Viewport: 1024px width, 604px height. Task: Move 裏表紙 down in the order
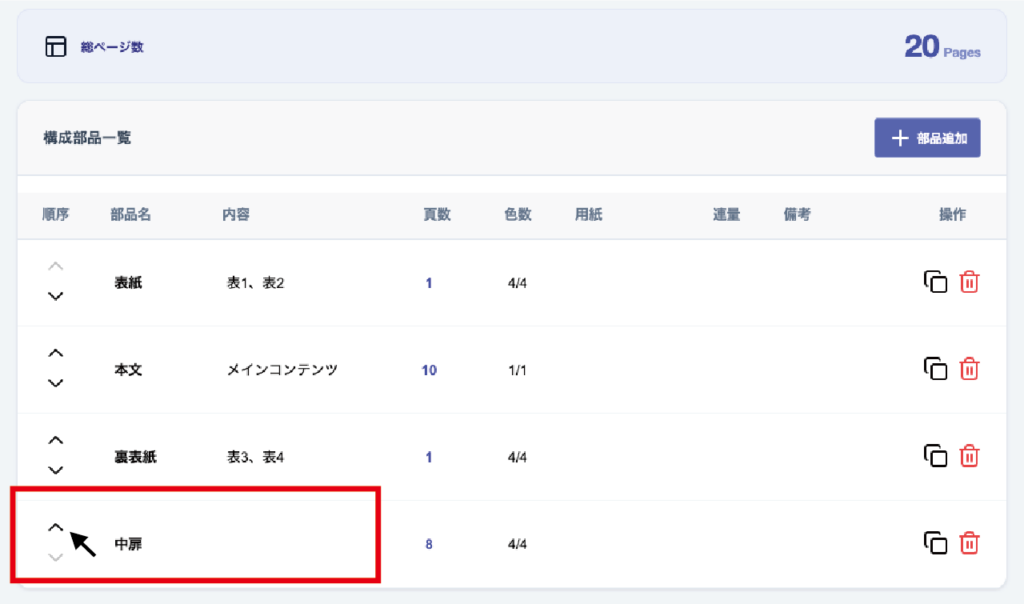click(56, 470)
